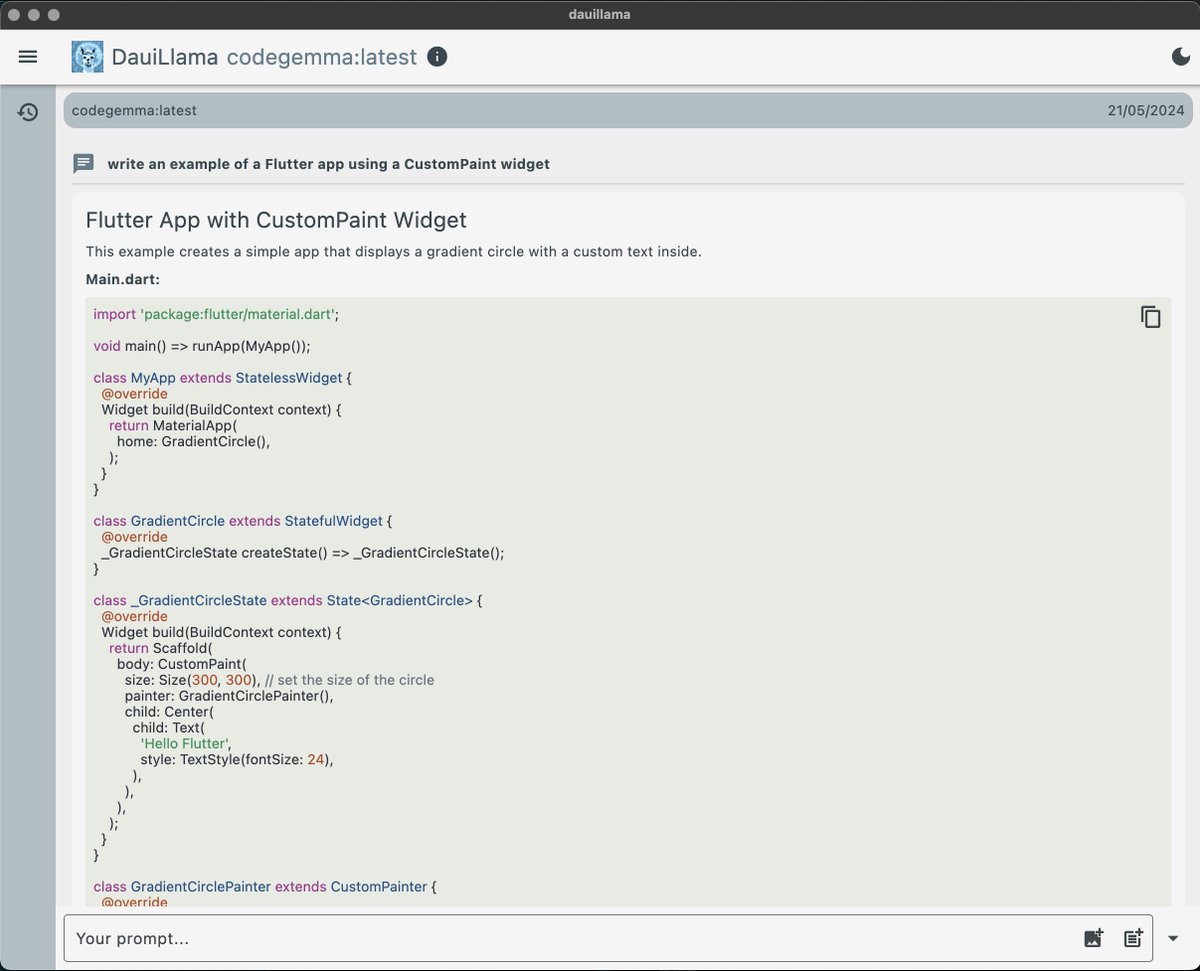This screenshot has height=971, width=1200.
Task: Click 'style: TextStyle(fontSize: 24),' line
Action: coord(237,759)
